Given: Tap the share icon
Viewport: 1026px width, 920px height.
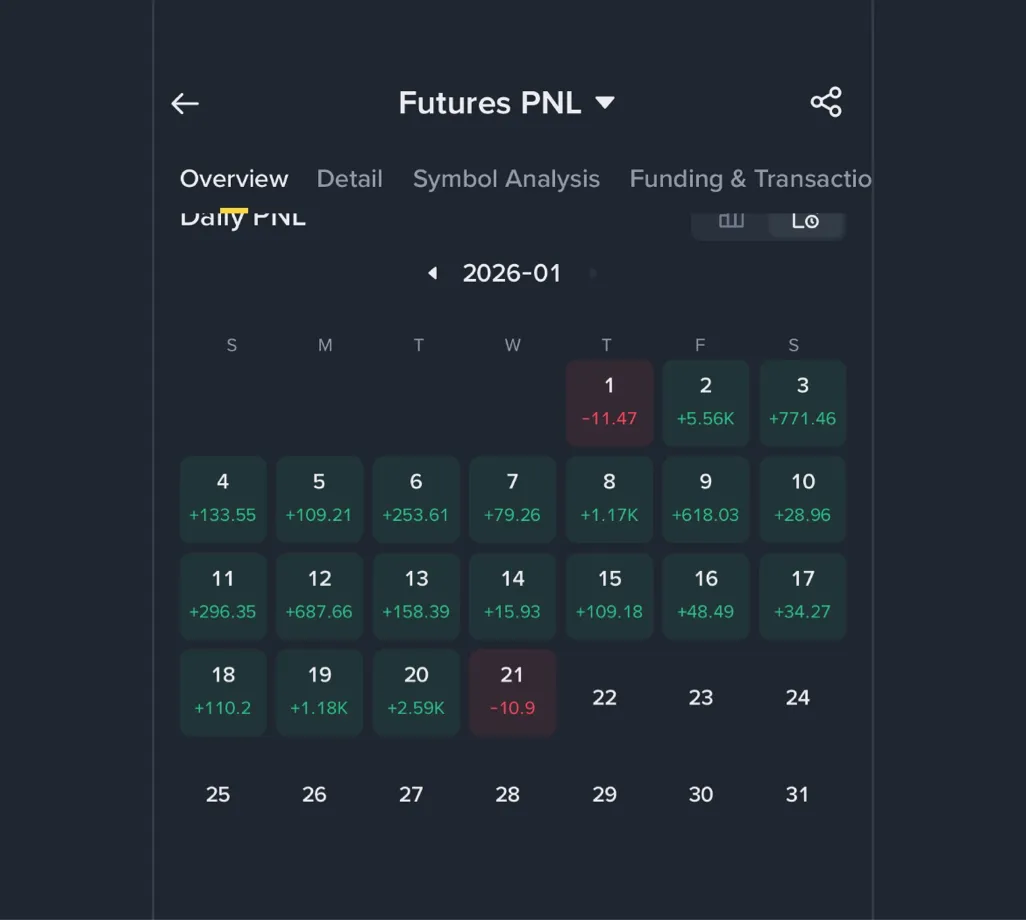Looking at the screenshot, I should coord(826,102).
